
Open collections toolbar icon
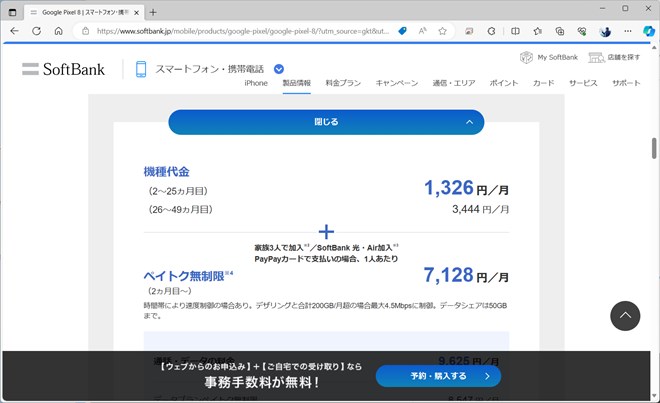pyautogui.click(x=560, y=31)
